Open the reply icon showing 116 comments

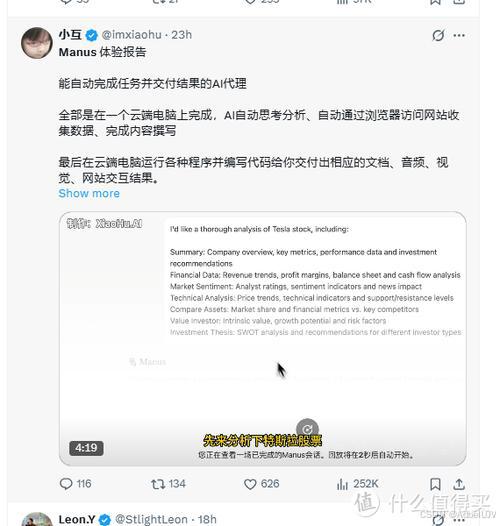point(66,484)
